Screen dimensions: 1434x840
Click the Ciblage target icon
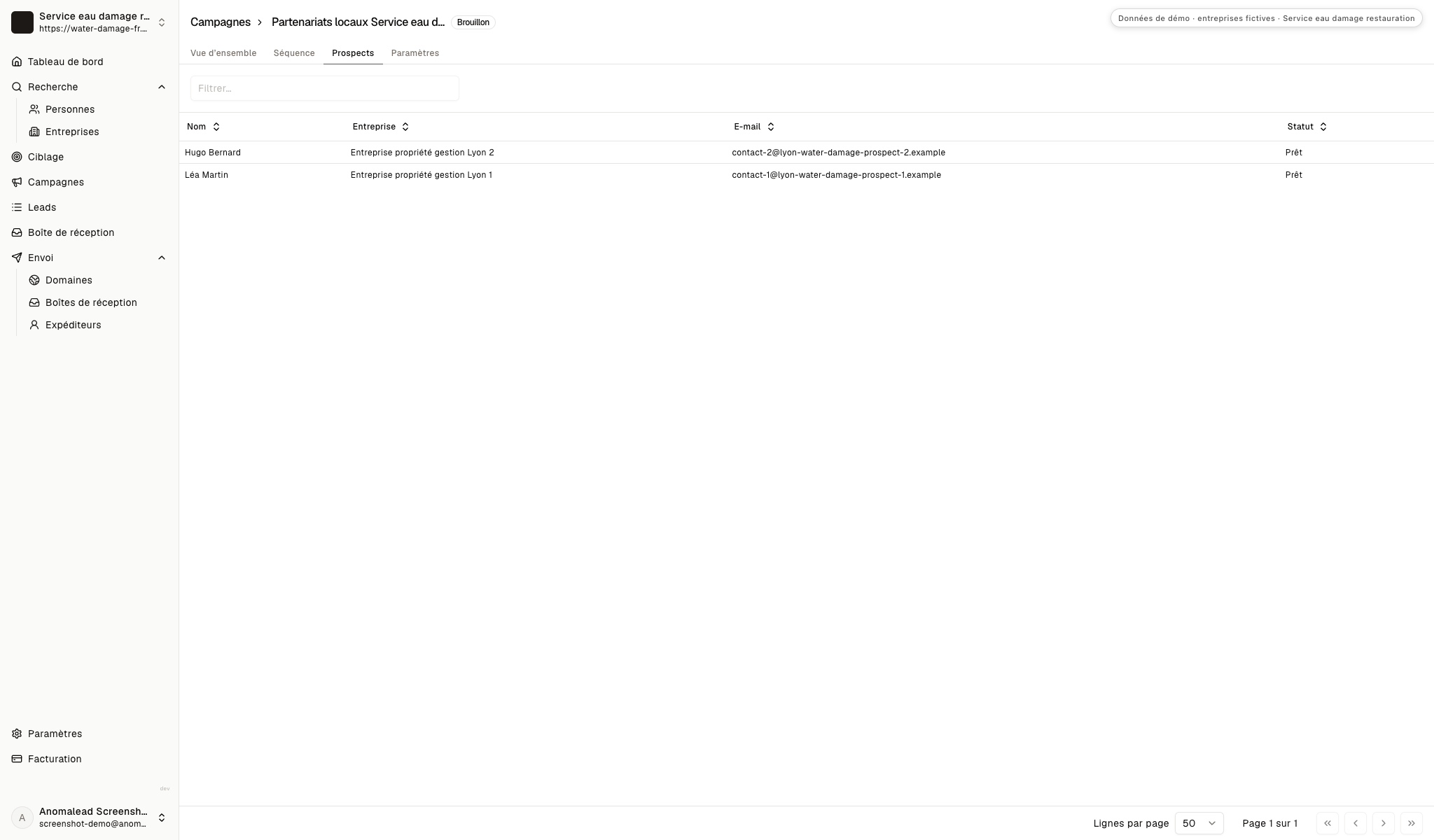pos(17,157)
